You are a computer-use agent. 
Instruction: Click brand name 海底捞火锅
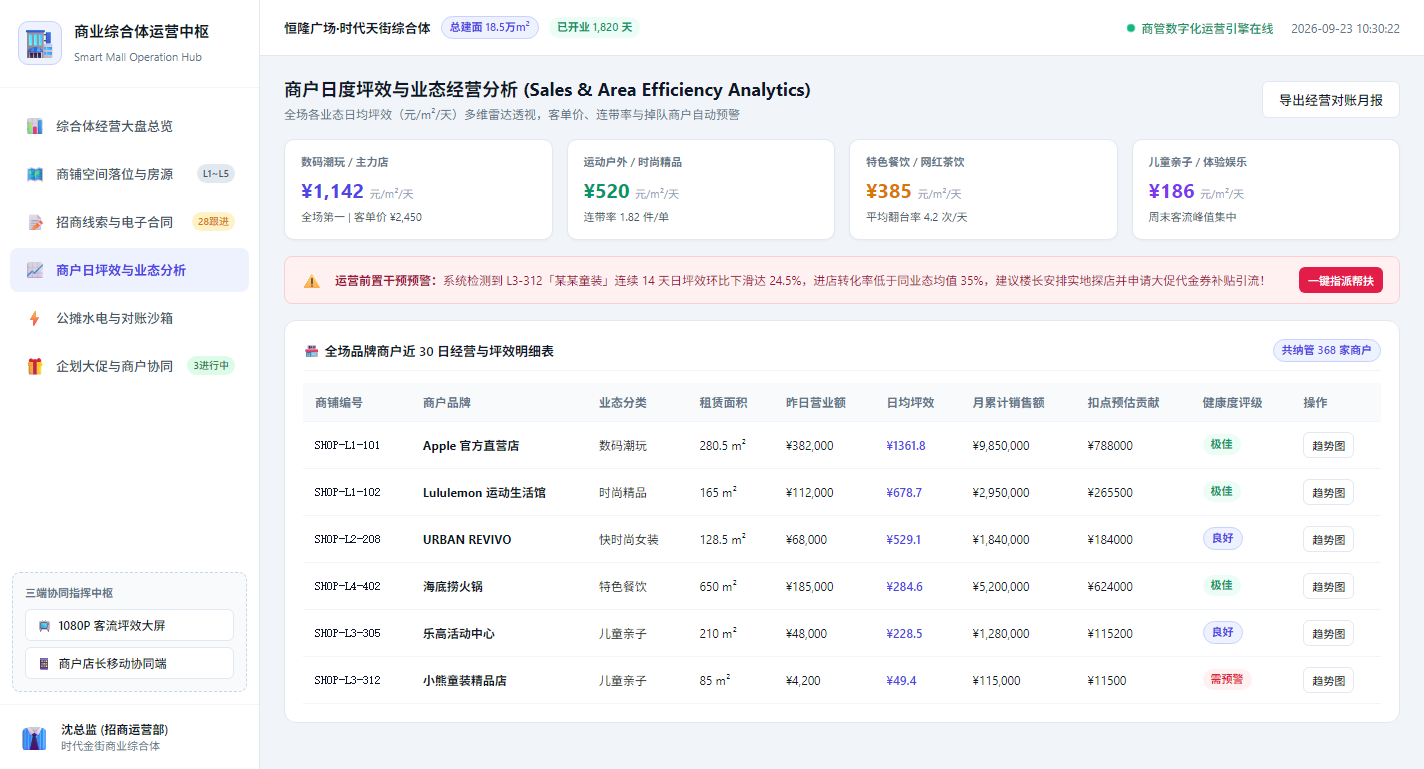tap(453, 586)
